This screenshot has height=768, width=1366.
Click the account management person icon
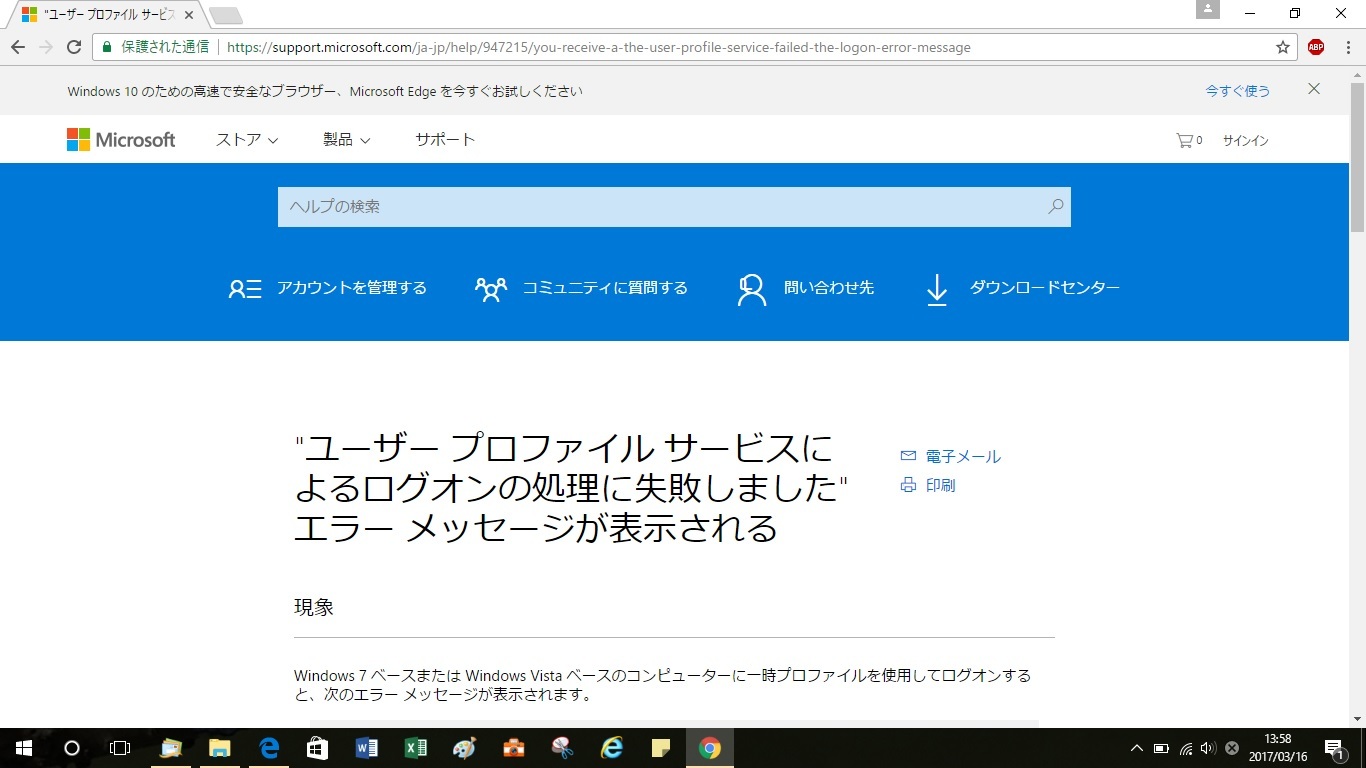click(x=245, y=289)
